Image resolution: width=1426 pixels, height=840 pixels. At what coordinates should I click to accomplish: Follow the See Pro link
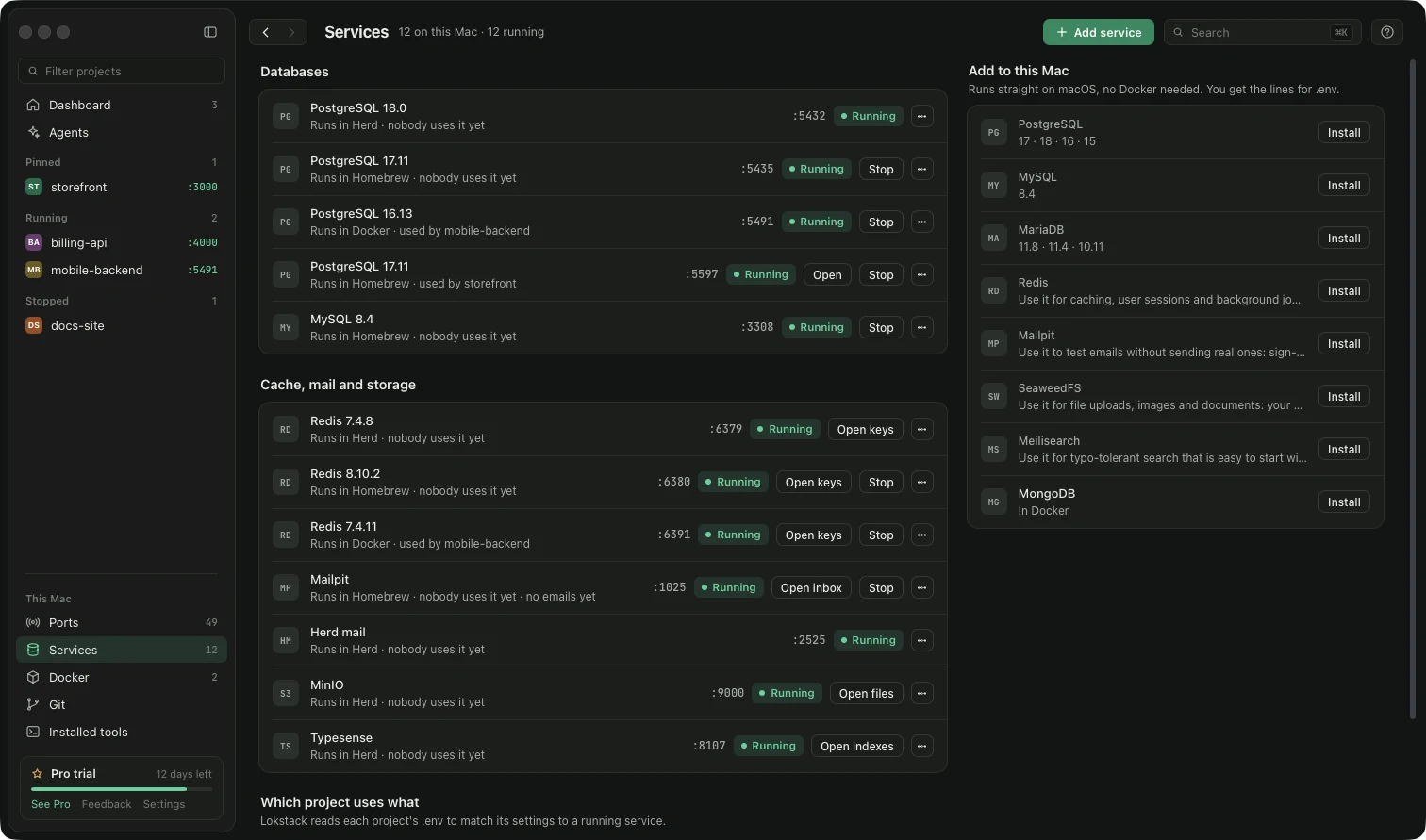coord(51,804)
